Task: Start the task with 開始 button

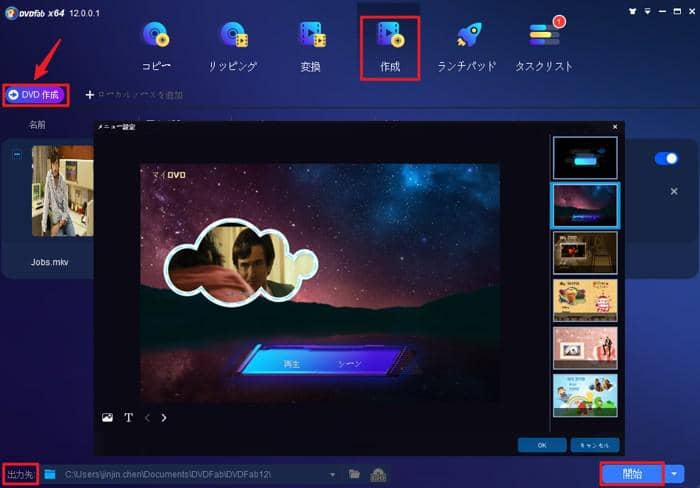Action: click(x=632, y=474)
